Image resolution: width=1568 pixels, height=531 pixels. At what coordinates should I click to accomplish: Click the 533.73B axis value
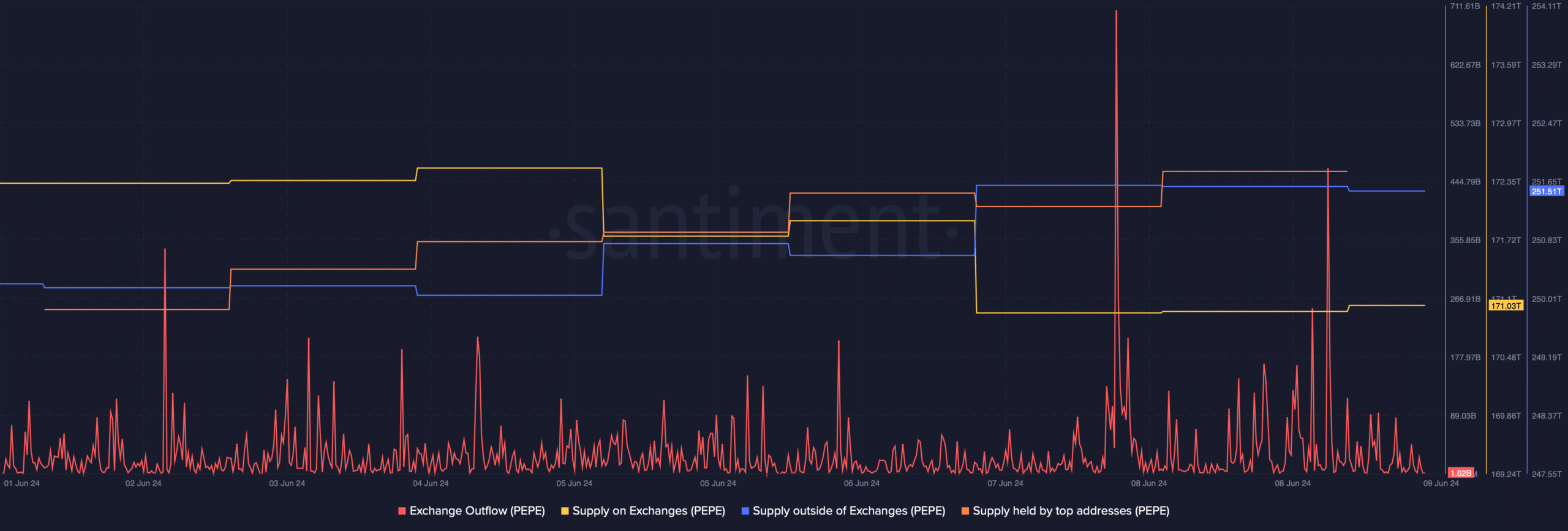(1465, 124)
